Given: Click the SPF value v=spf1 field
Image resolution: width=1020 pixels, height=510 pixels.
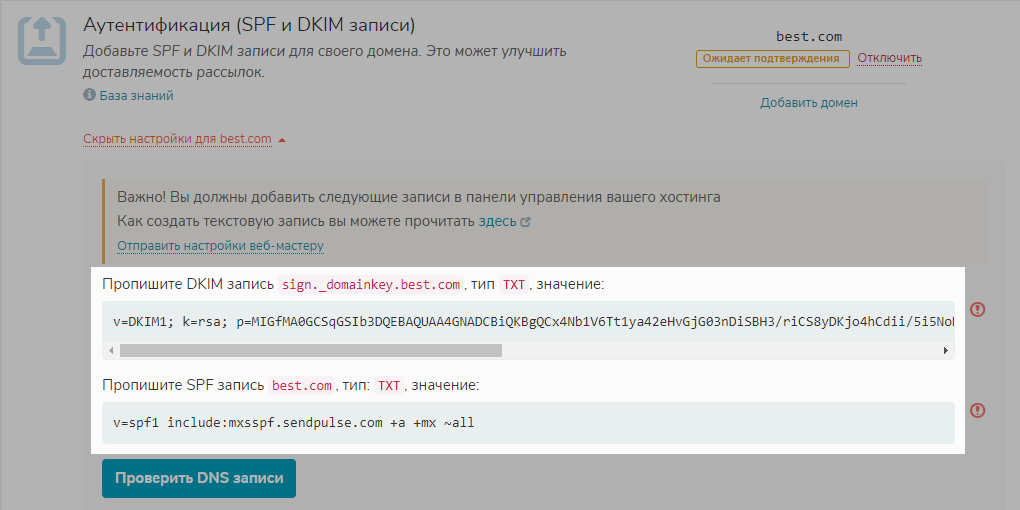Looking at the screenshot, I should click(x=528, y=423).
